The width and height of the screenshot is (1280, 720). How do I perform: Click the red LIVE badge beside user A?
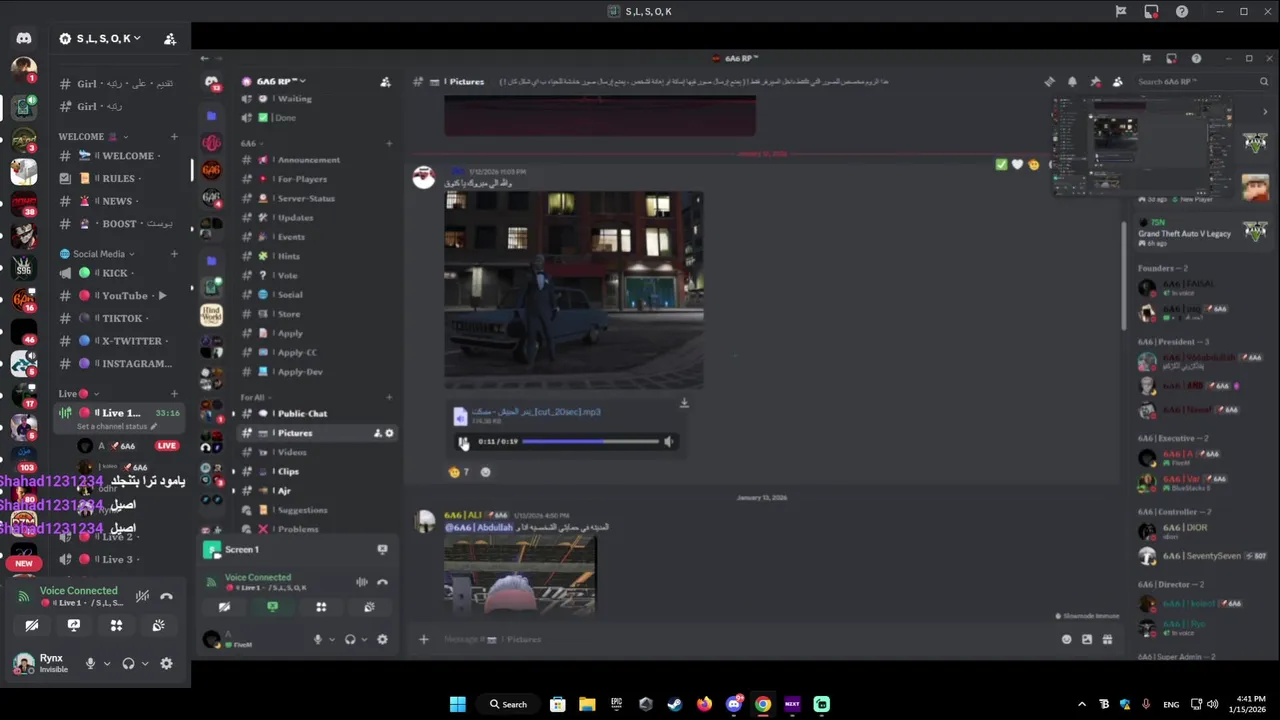tap(167, 446)
